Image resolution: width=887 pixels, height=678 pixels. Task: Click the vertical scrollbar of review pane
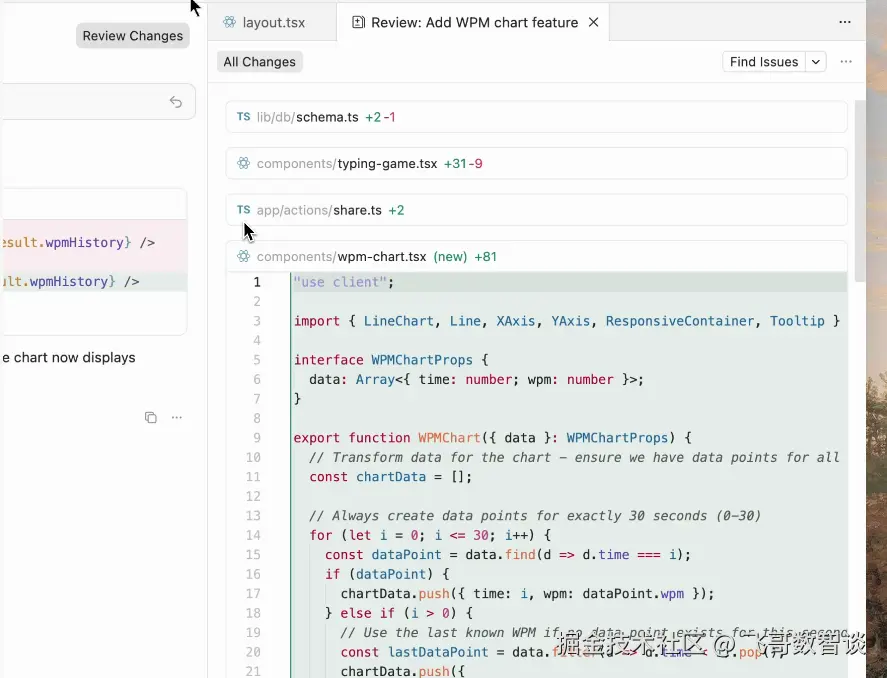[859, 190]
